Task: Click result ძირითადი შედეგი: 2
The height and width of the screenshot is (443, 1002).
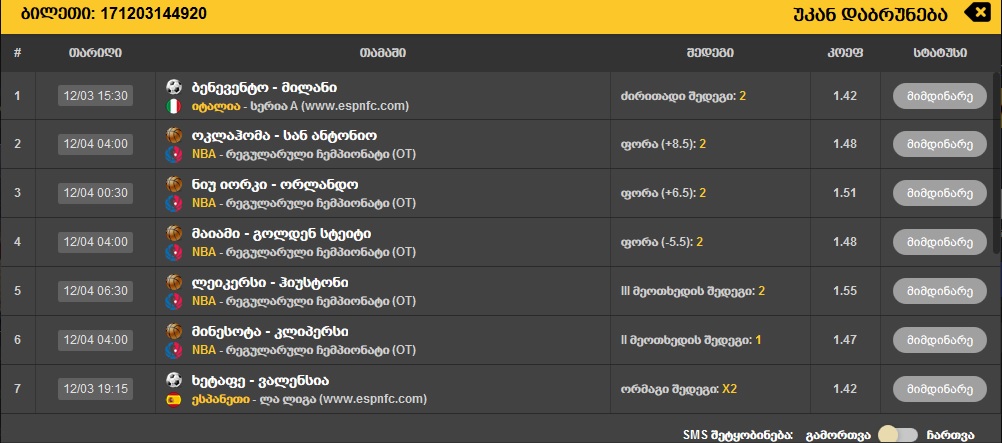Action: 683,96
